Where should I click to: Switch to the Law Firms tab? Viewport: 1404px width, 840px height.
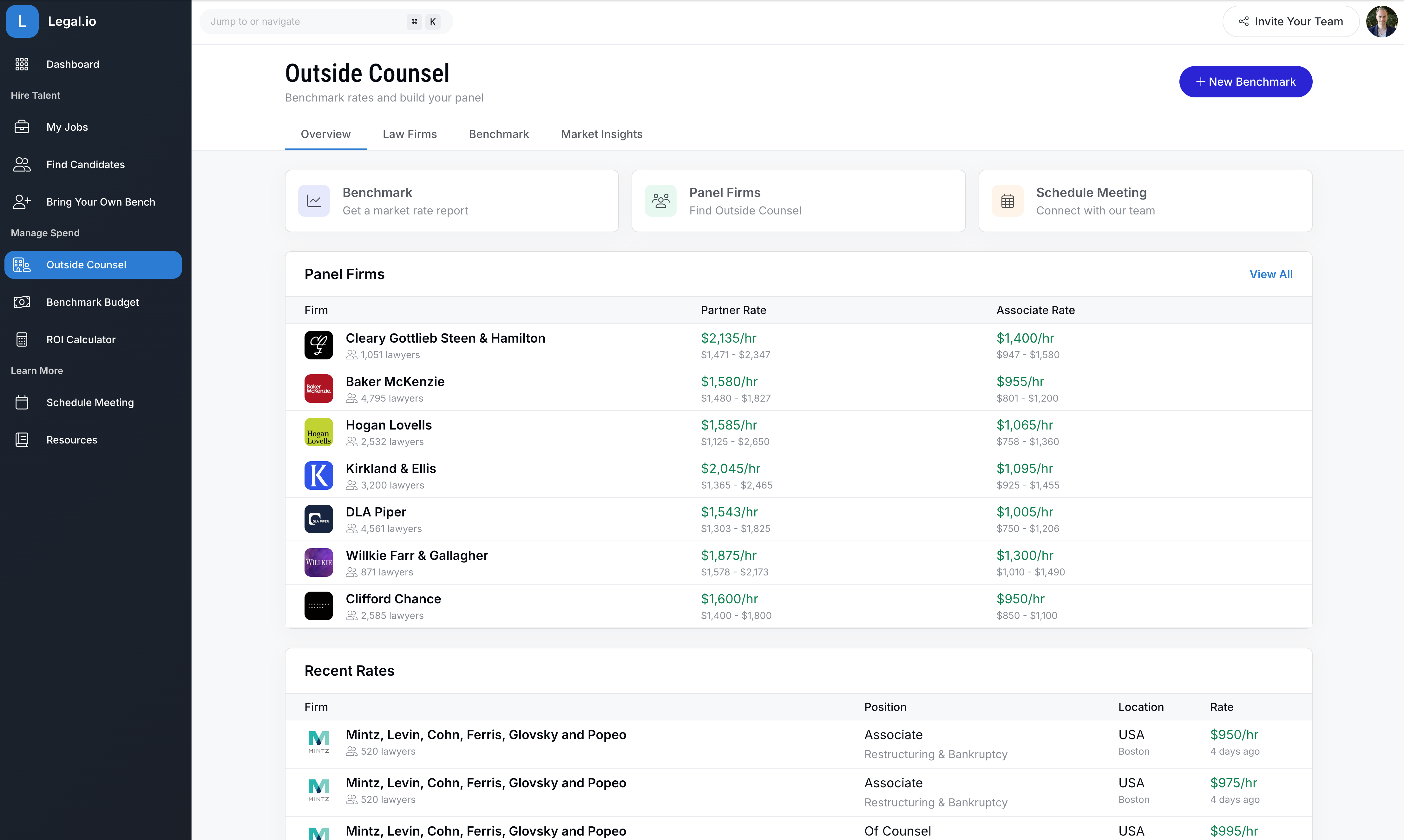point(410,134)
